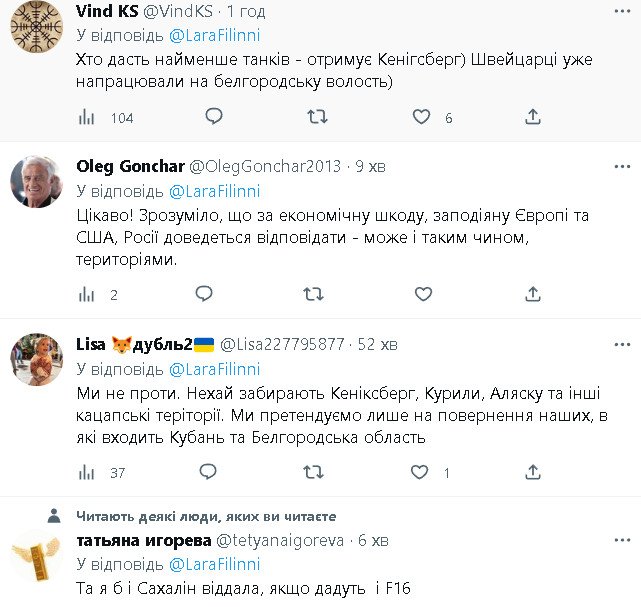This screenshot has height=607, width=641.
Task: Open @LaraFilinni link in татьяна игорева's reply
Action: click(x=214, y=564)
